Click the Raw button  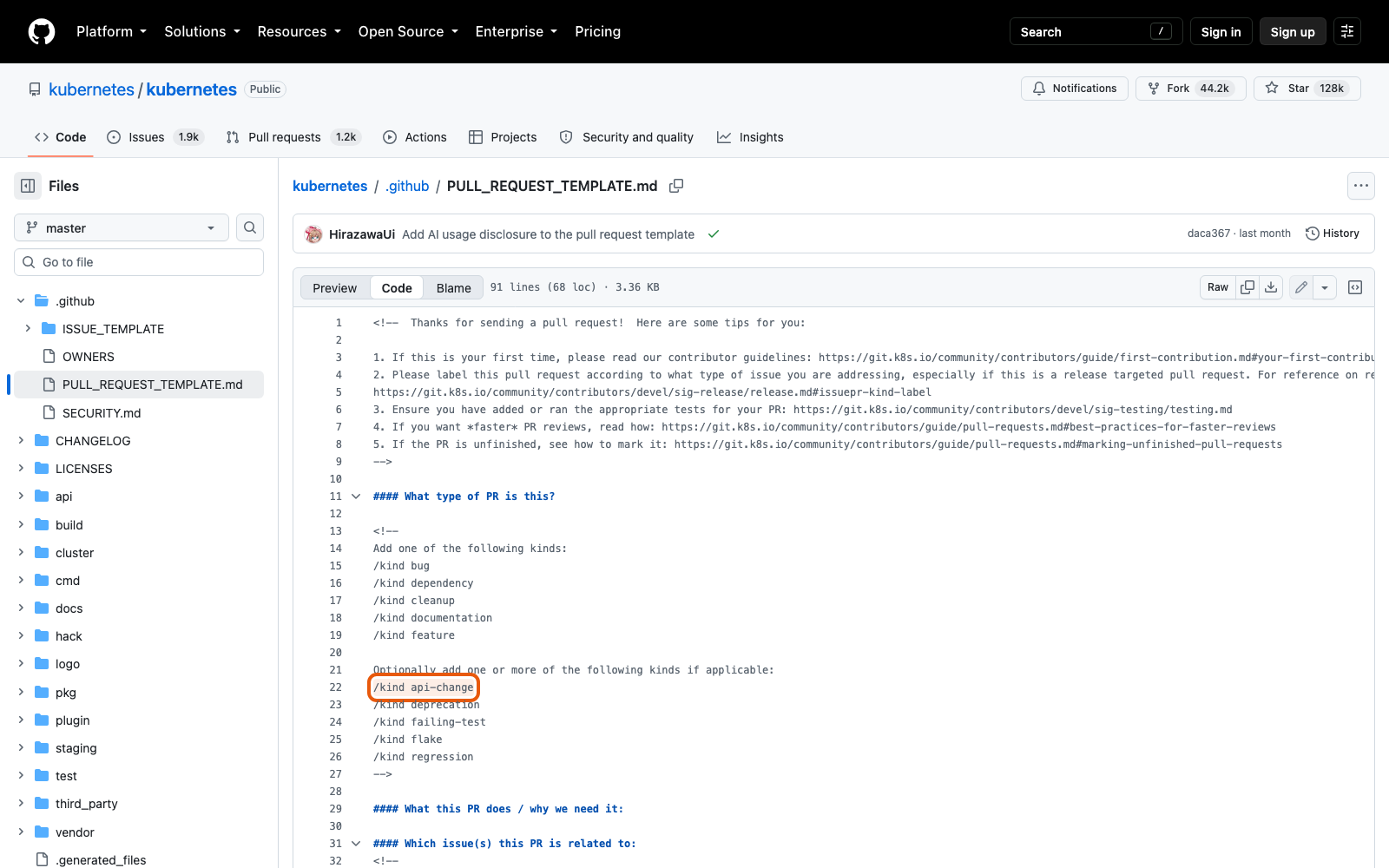click(1218, 287)
